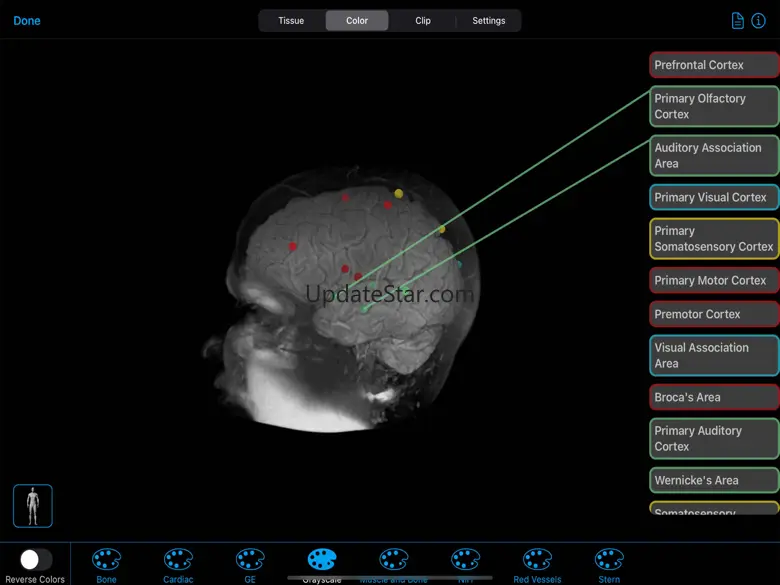The width and height of the screenshot is (780, 585).
Task: Pick the Grayscale color palette
Action: 322,560
